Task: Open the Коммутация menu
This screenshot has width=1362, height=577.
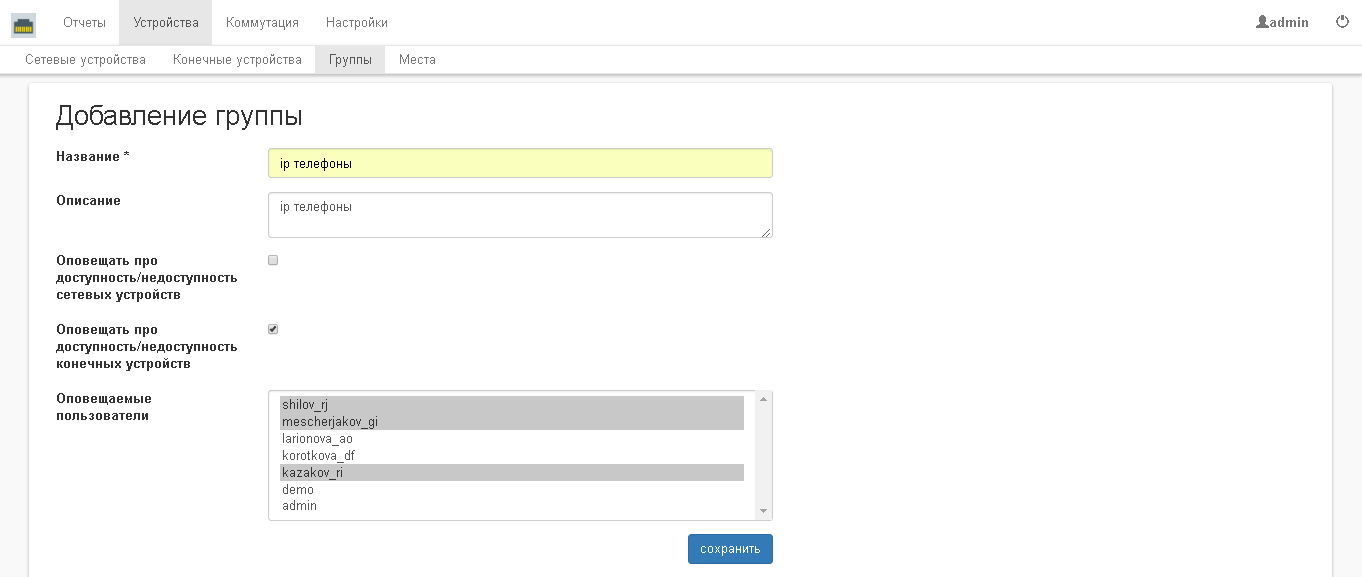Action: pos(262,22)
